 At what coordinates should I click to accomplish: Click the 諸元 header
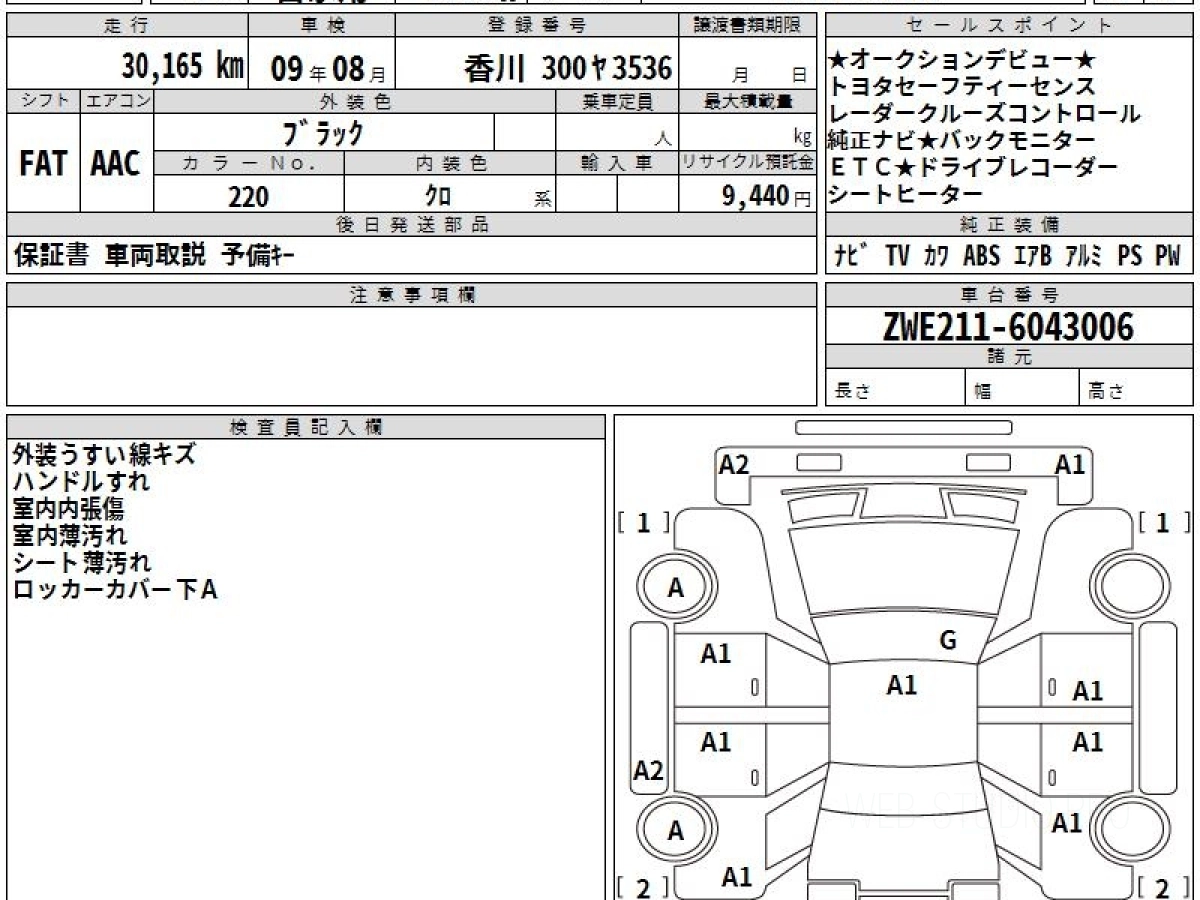(x=1009, y=356)
